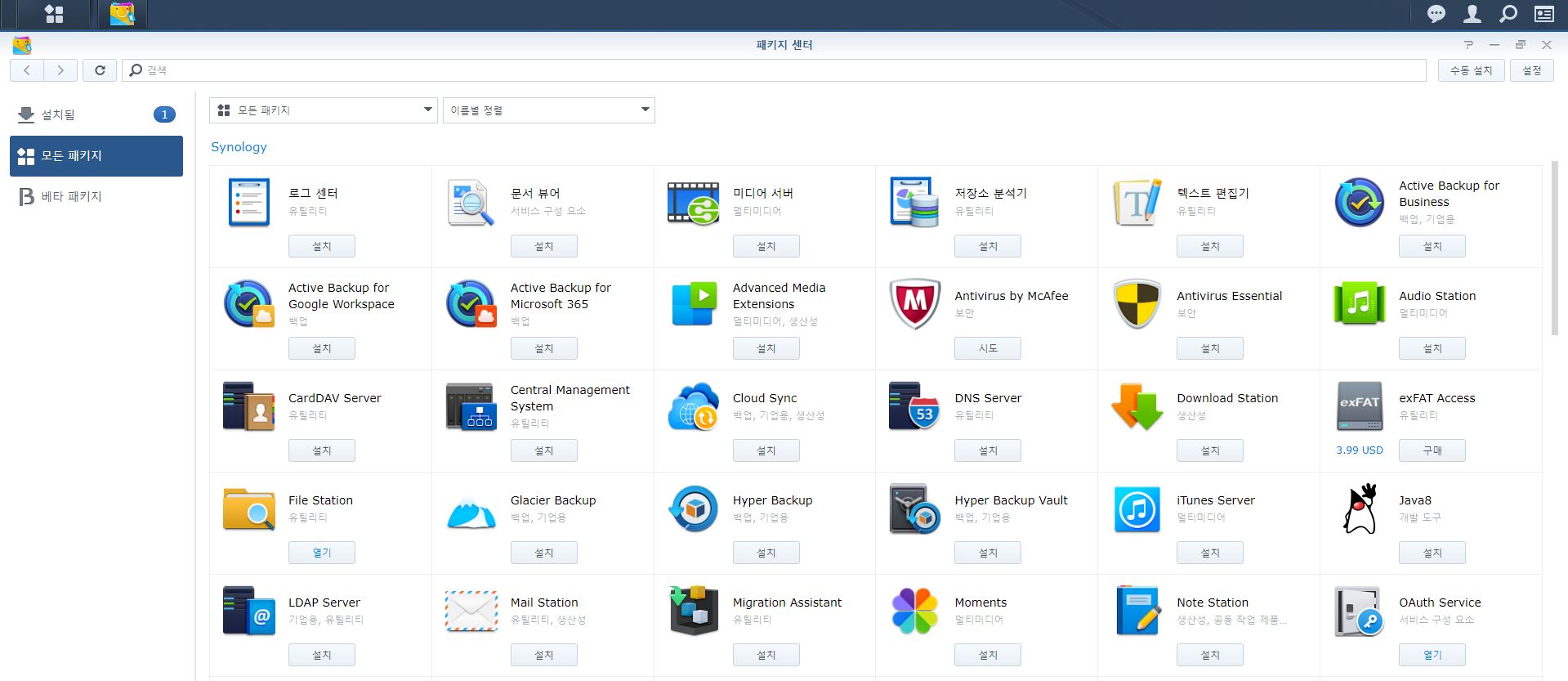Click 시도 button for Antivirus by McAfee
The image size is (1568, 681).
pos(988,348)
